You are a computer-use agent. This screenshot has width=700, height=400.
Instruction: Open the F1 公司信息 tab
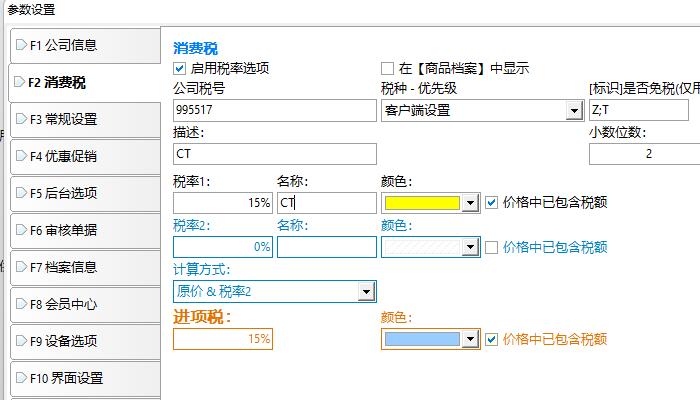tap(85, 45)
